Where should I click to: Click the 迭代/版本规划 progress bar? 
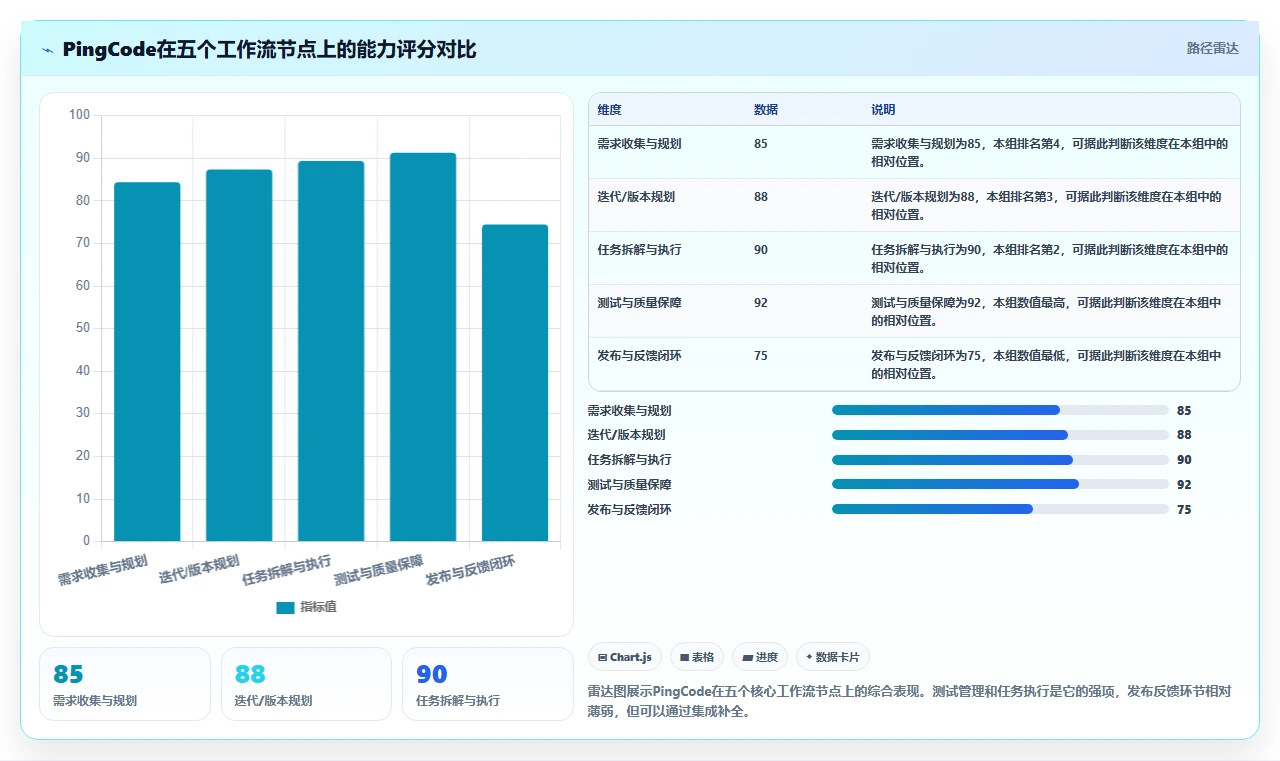tap(1000, 435)
